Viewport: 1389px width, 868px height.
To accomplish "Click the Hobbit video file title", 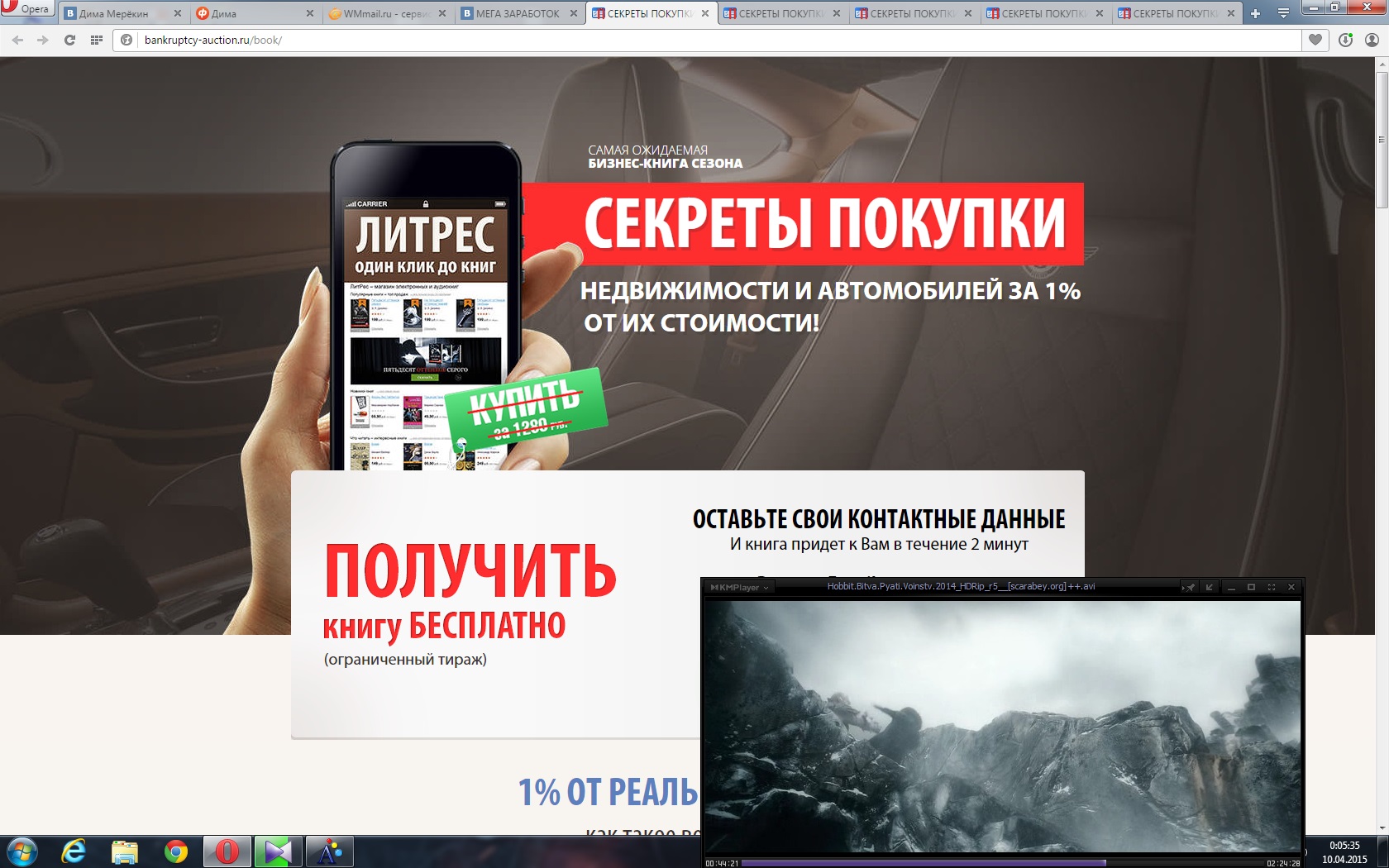I will click(961, 587).
